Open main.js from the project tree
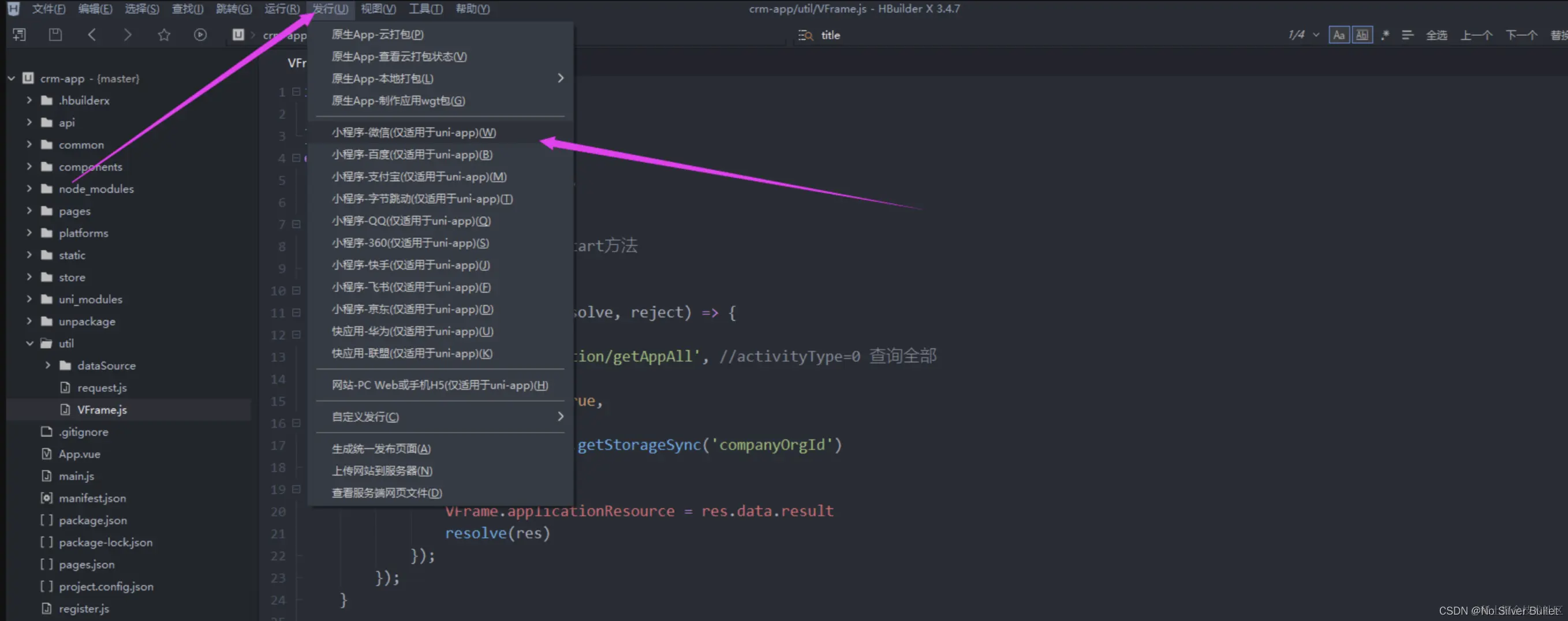The height and width of the screenshot is (621, 1568). click(x=76, y=476)
